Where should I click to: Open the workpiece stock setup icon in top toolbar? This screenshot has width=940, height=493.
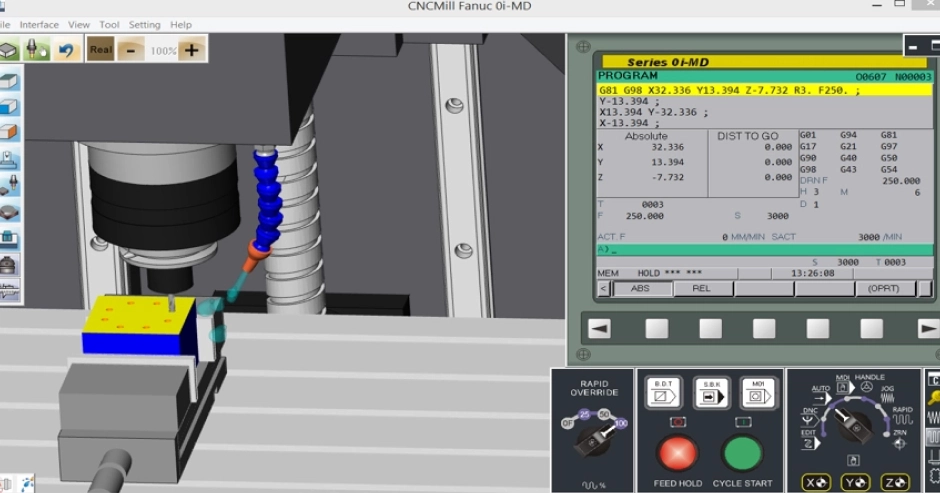tap(8, 49)
